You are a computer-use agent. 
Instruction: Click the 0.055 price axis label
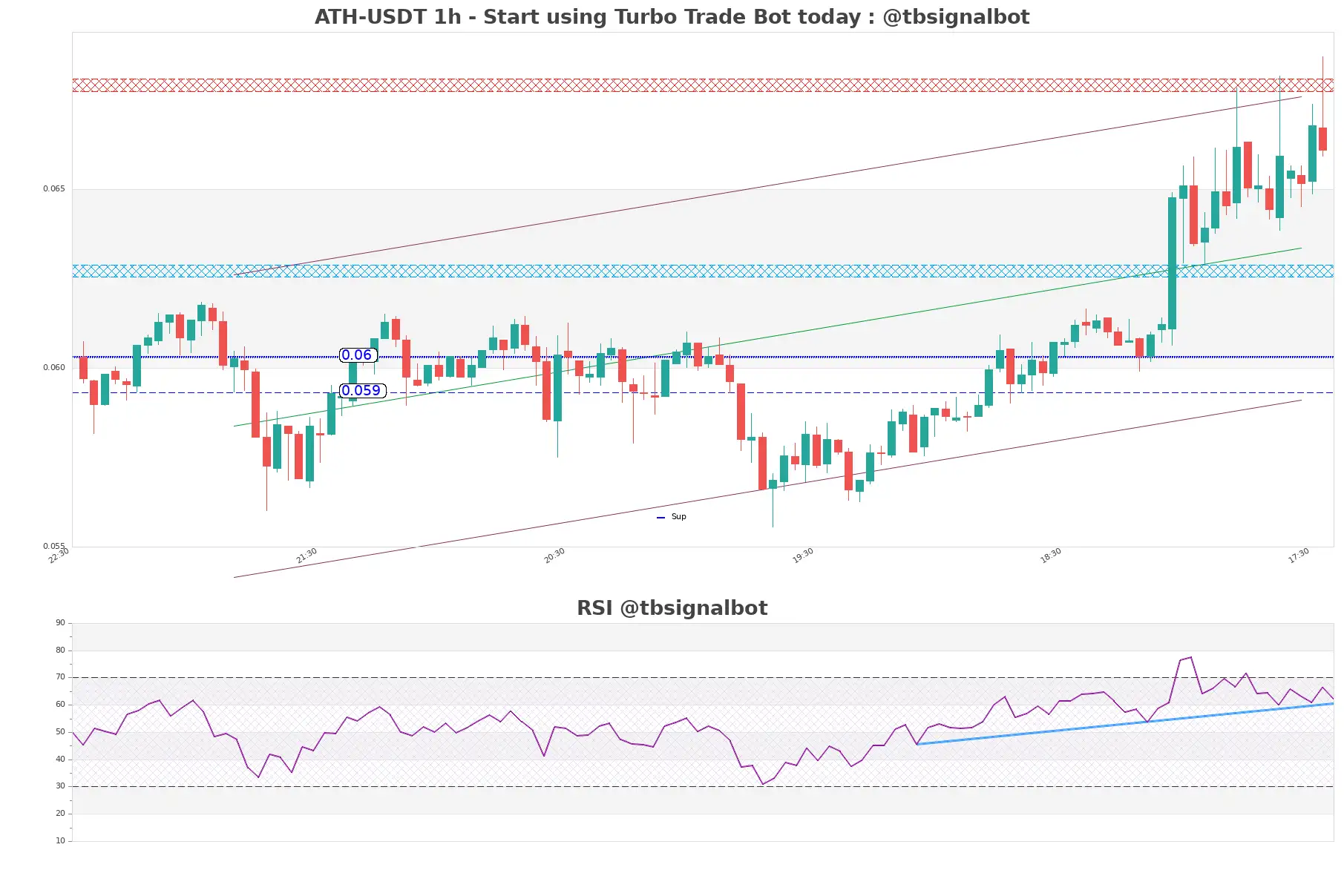pos(53,546)
